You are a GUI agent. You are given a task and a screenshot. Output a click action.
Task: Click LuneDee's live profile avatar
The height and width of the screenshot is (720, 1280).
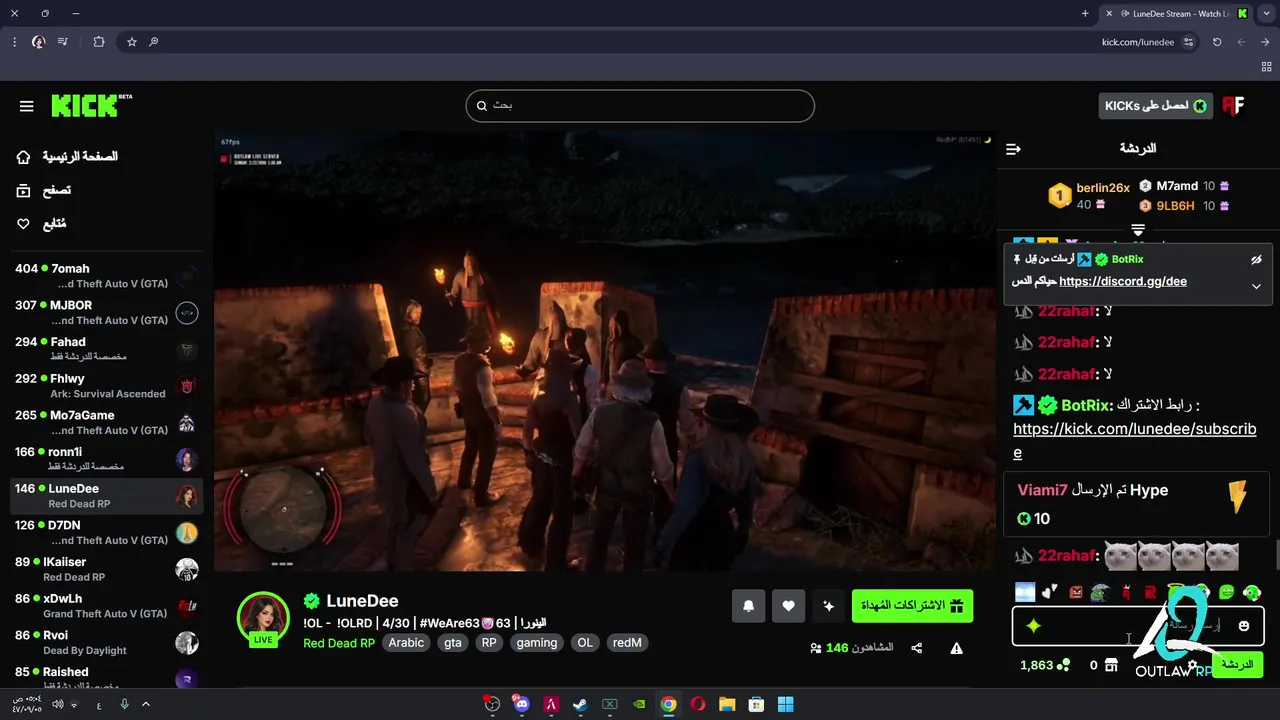coord(263,618)
